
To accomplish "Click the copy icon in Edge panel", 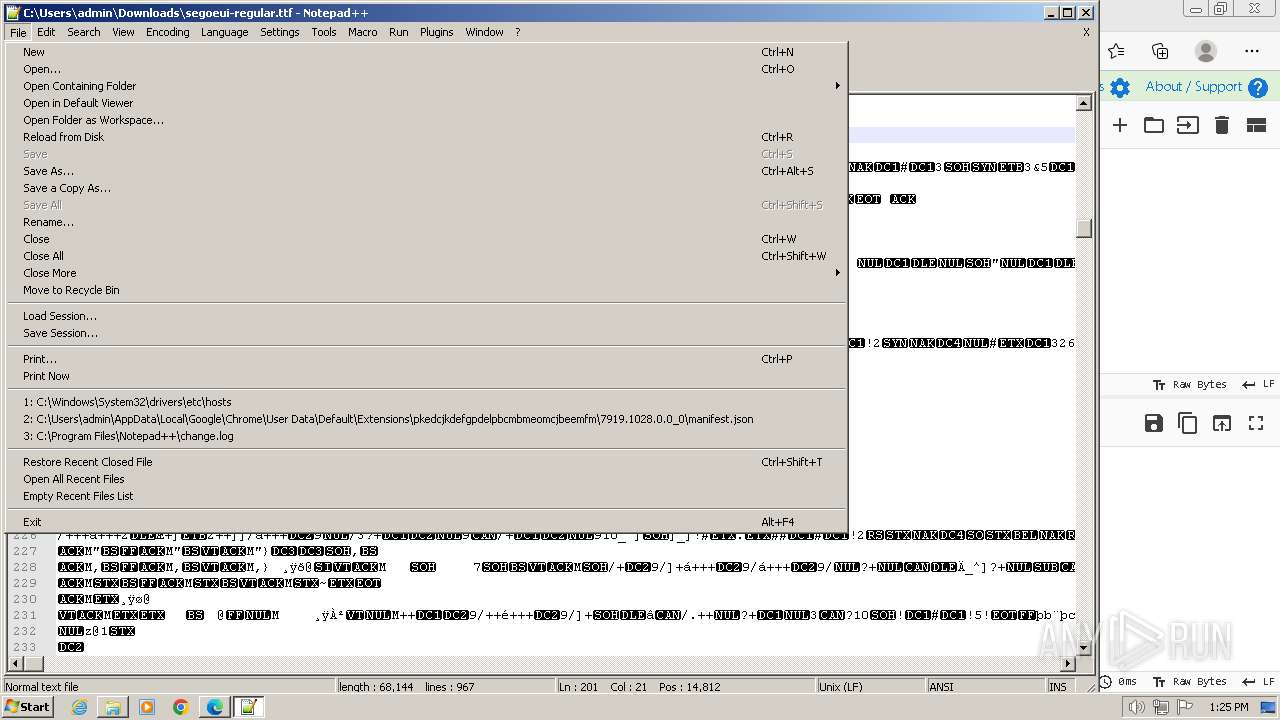I will (x=1188, y=423).
